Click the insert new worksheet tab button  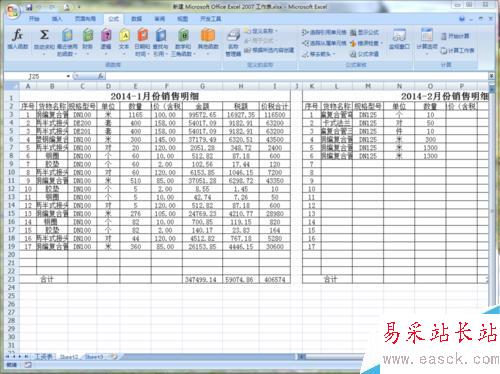(x=114, y=357)
